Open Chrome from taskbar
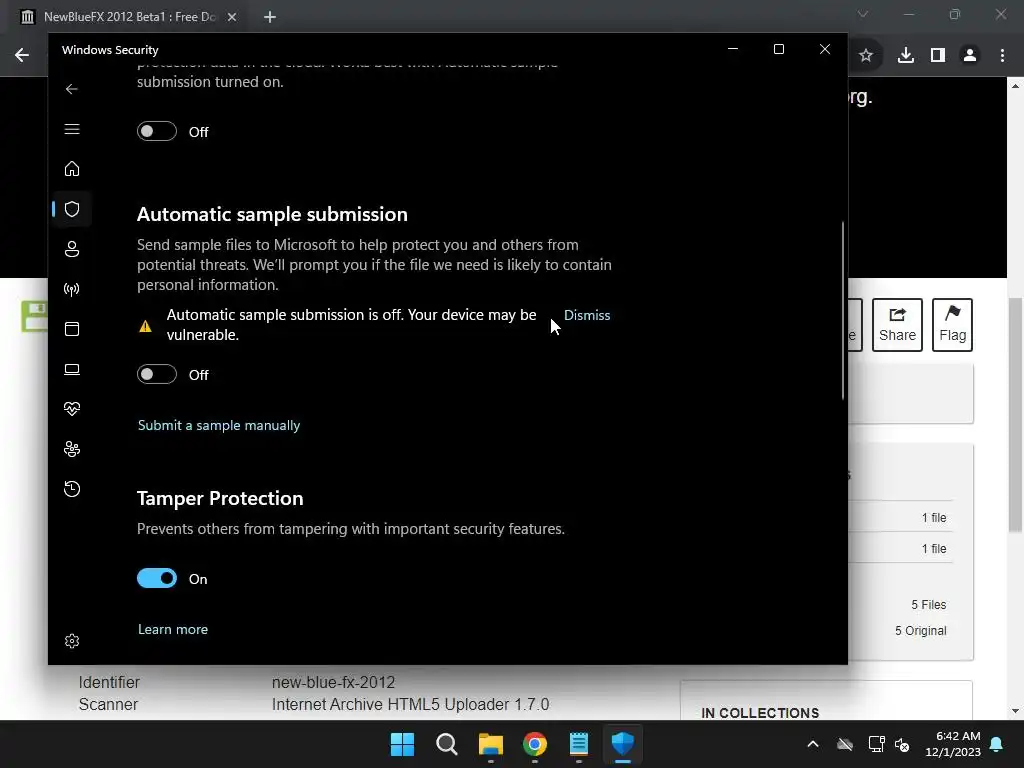The image size is (1024, 768). click(x=535, y=744)
